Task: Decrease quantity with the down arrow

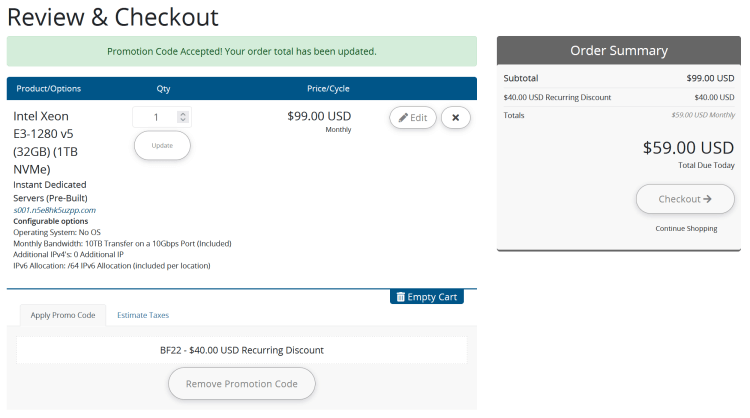Action: (x=182, y=121)
